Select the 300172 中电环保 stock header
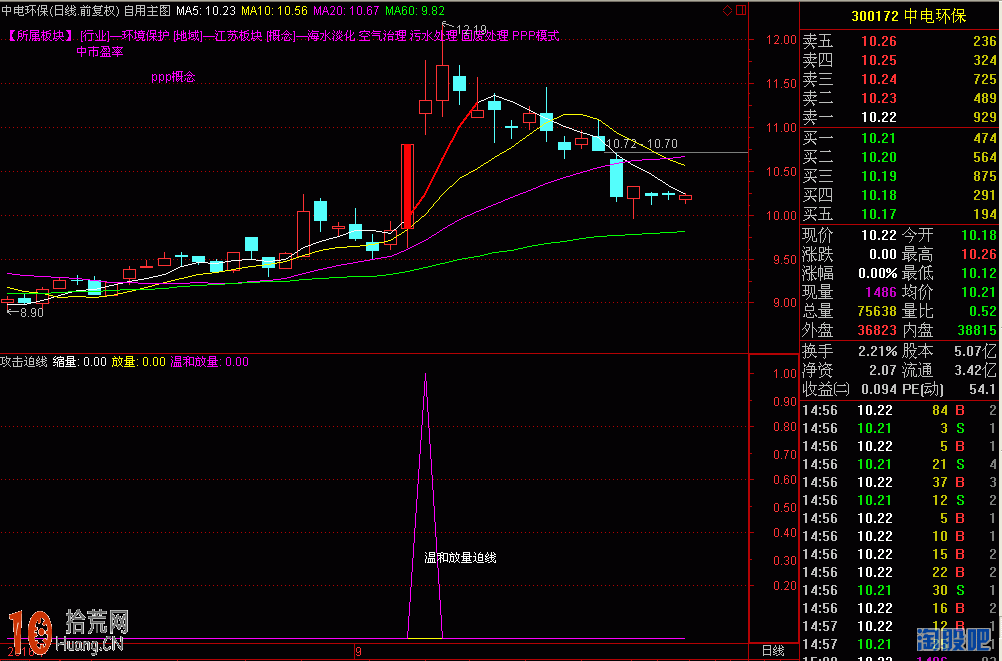This screenshot has width=1002, height=661. coord(900,16)
